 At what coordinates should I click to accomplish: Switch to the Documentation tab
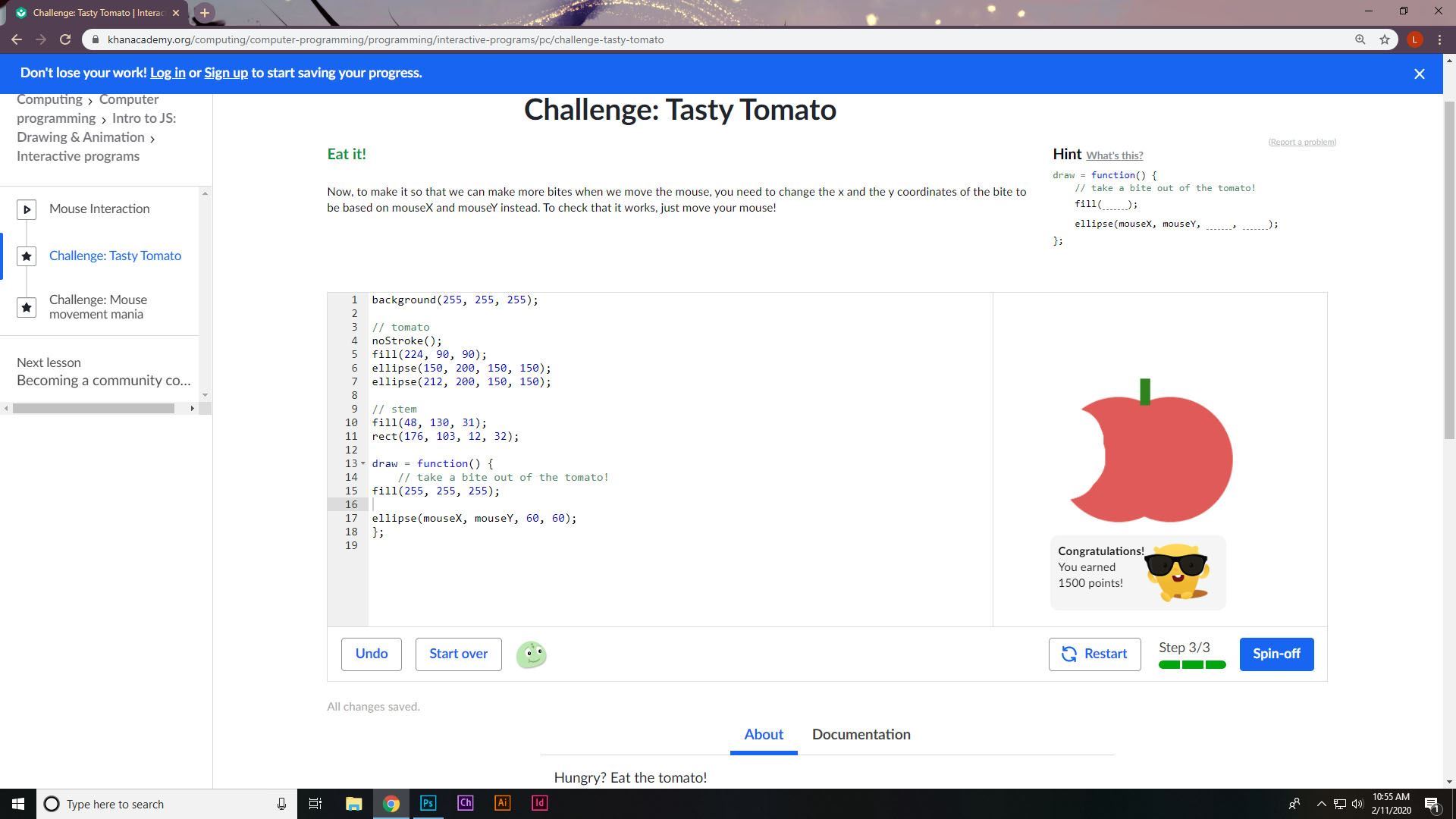pos(861,734)
